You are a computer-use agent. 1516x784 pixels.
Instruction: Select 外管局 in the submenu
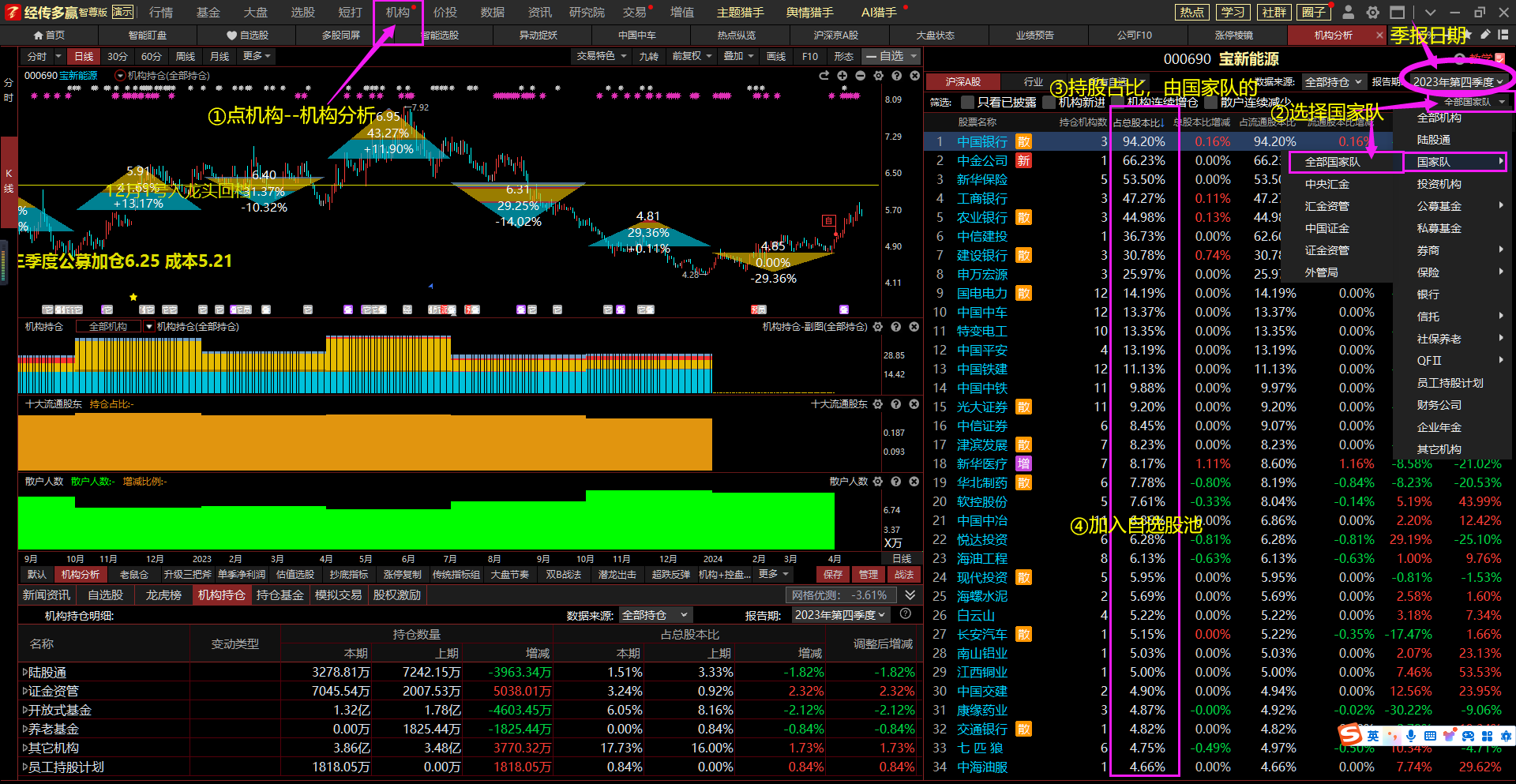click(1322, 272)
